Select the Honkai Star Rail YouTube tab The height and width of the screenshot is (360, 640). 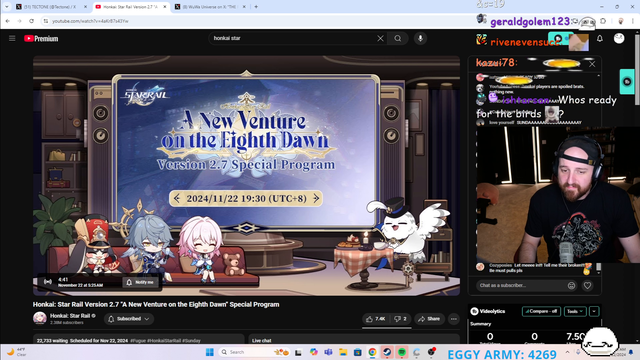(130, 7)
